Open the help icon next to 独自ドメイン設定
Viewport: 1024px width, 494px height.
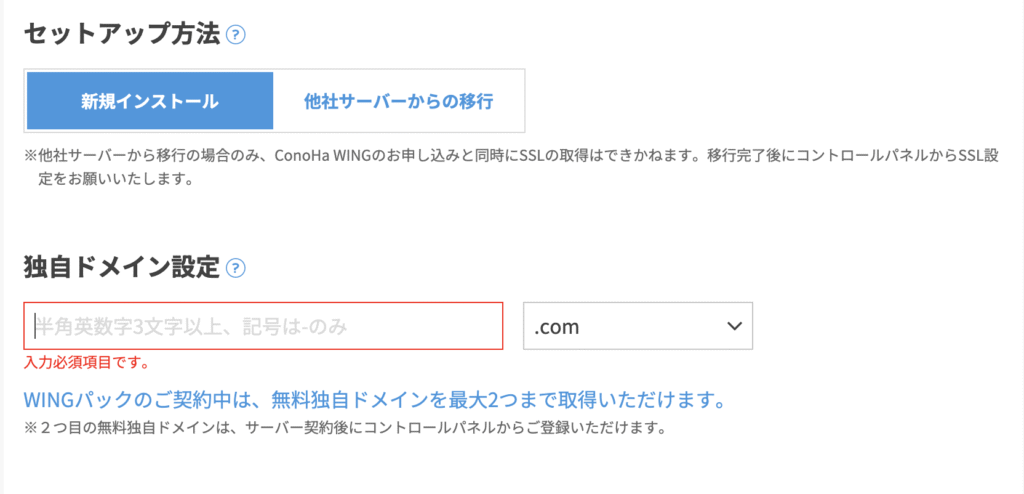236,268
